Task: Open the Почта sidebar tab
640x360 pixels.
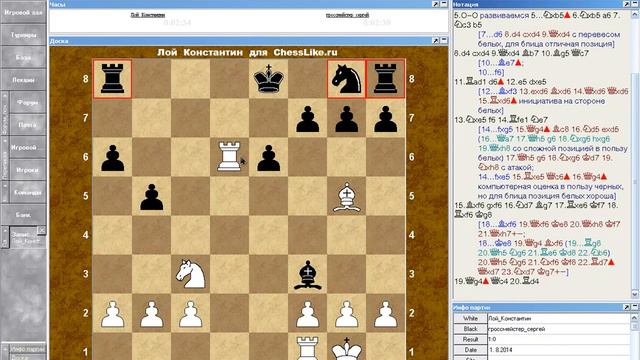Action: pos(27,125)
